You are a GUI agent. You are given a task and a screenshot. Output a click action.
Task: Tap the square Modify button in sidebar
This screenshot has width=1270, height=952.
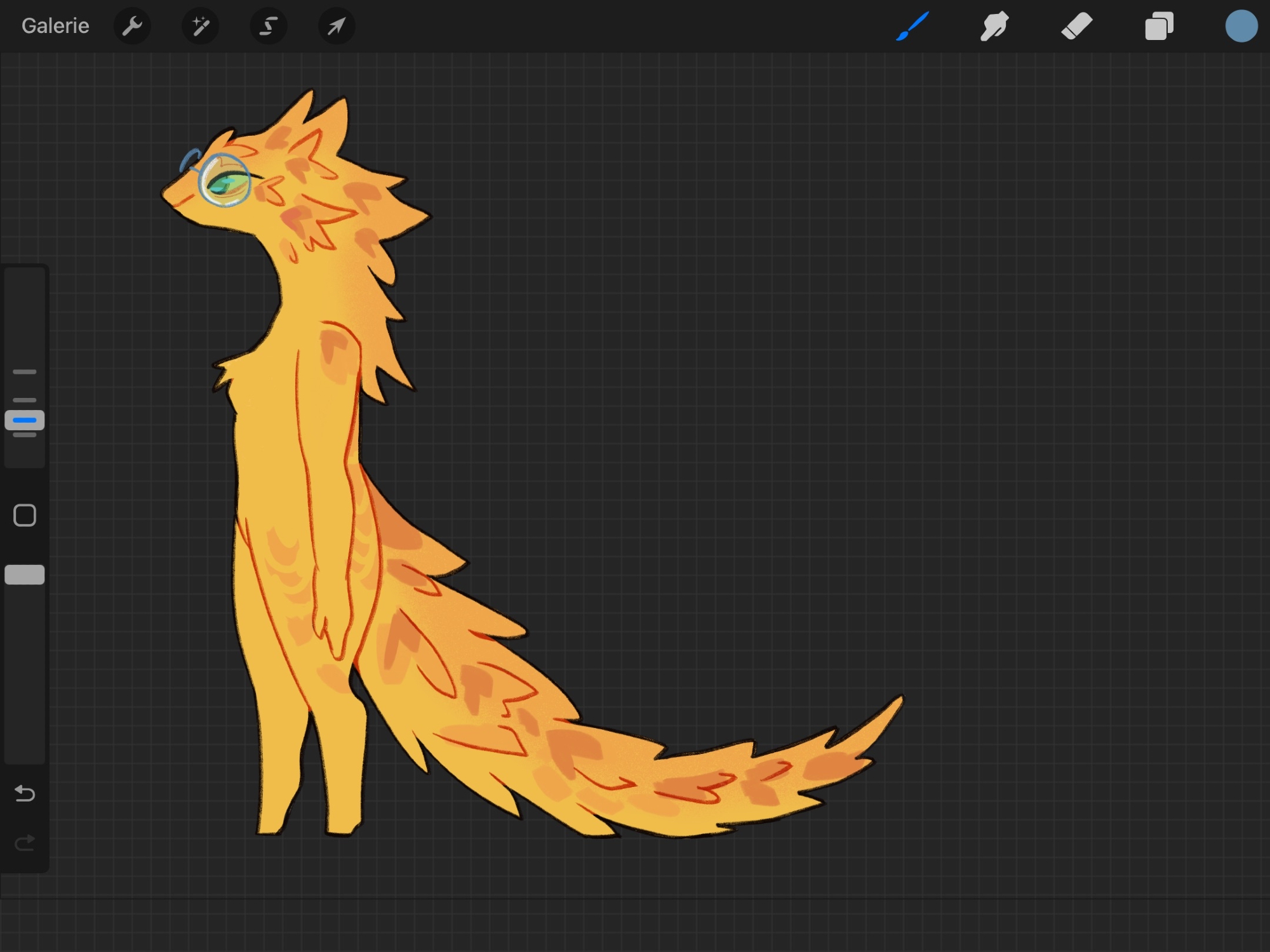pyautogui.click(x=25, y=515)
